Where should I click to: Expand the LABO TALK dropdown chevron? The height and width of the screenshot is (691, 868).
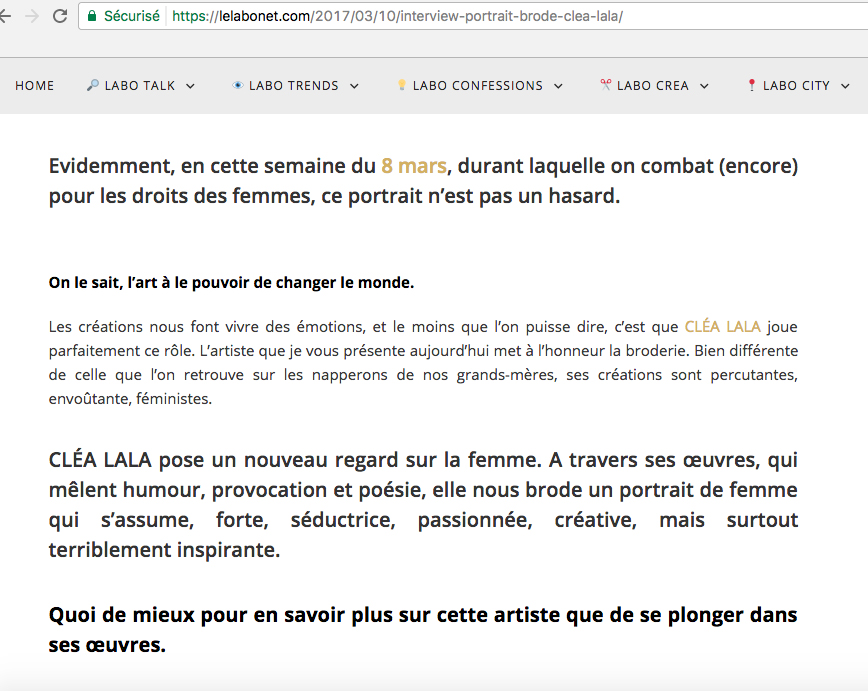190,86
